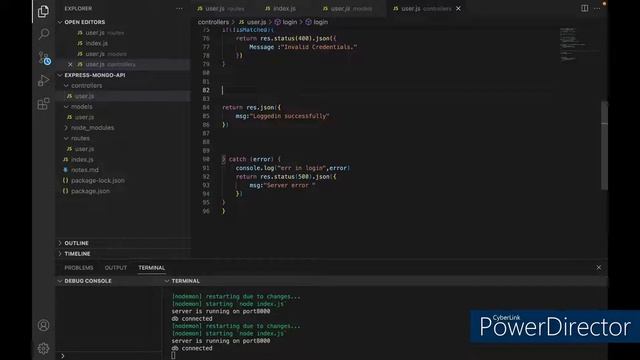Screen dimensions: 640x360
Task: Click controllers breadcrumb segment
Action: 213,22
